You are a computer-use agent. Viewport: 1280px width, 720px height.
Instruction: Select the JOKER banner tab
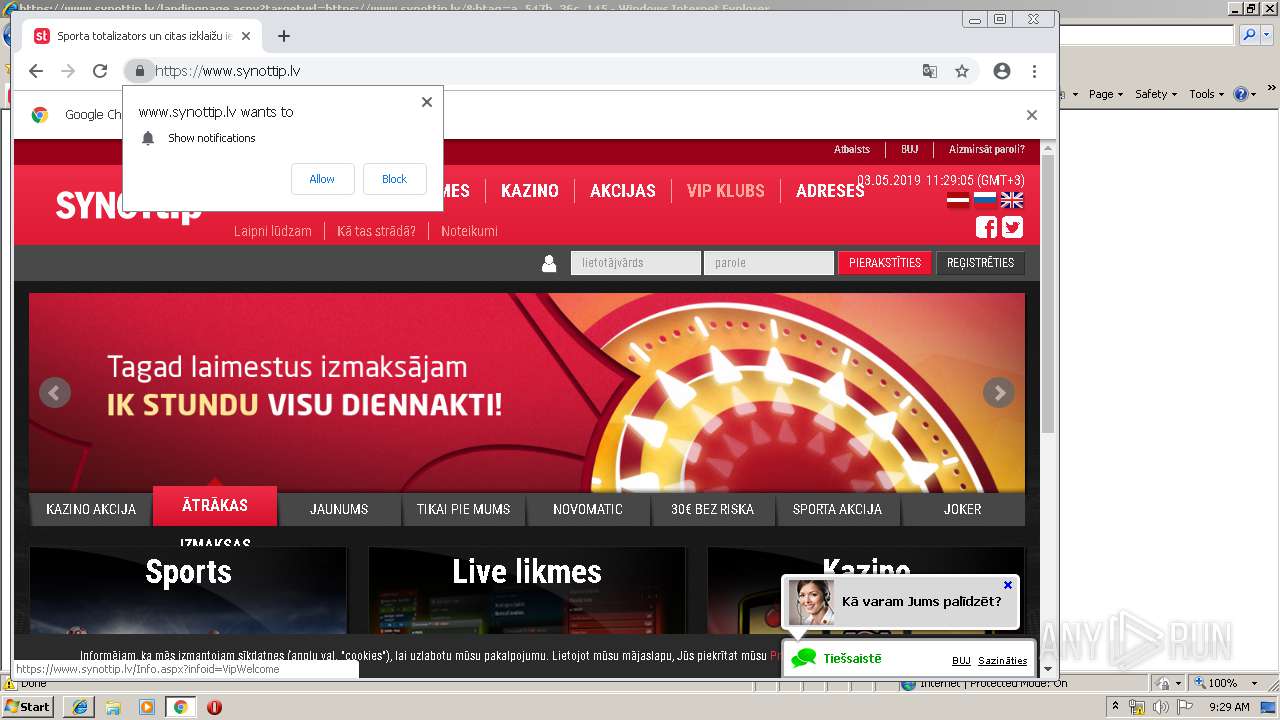tap(963, 509)
